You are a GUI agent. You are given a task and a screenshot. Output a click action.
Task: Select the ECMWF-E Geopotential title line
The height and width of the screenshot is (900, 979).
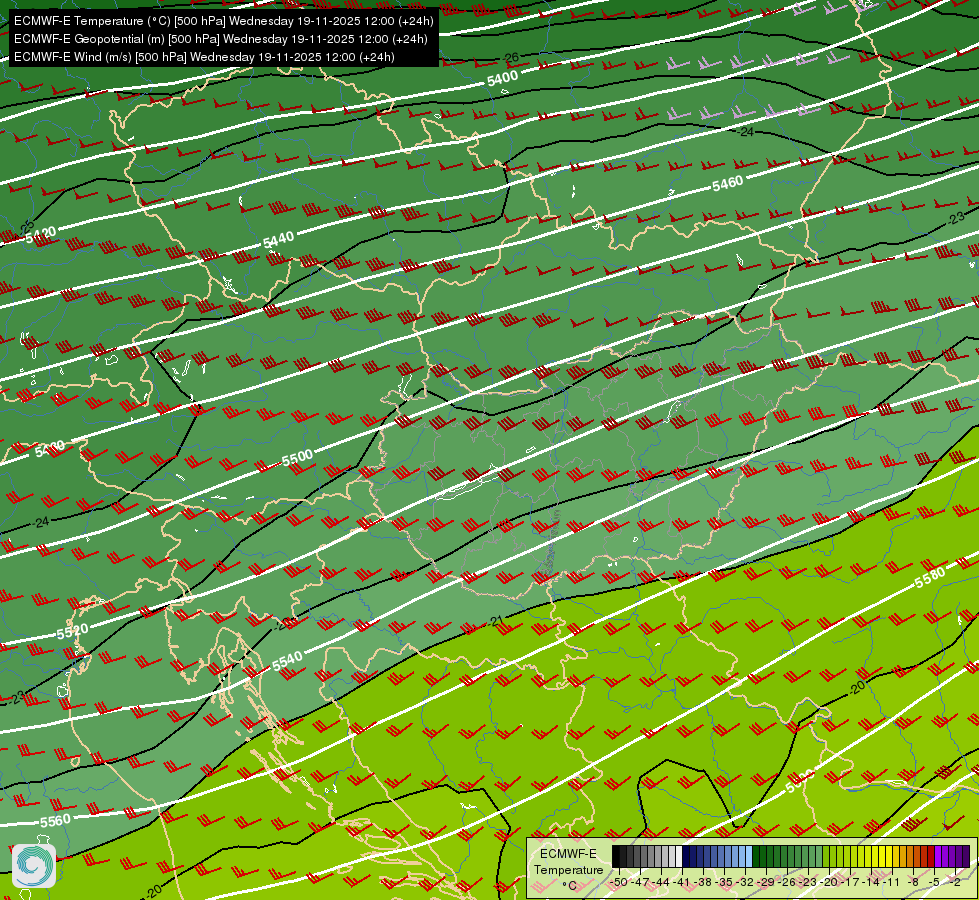(220, 39)
